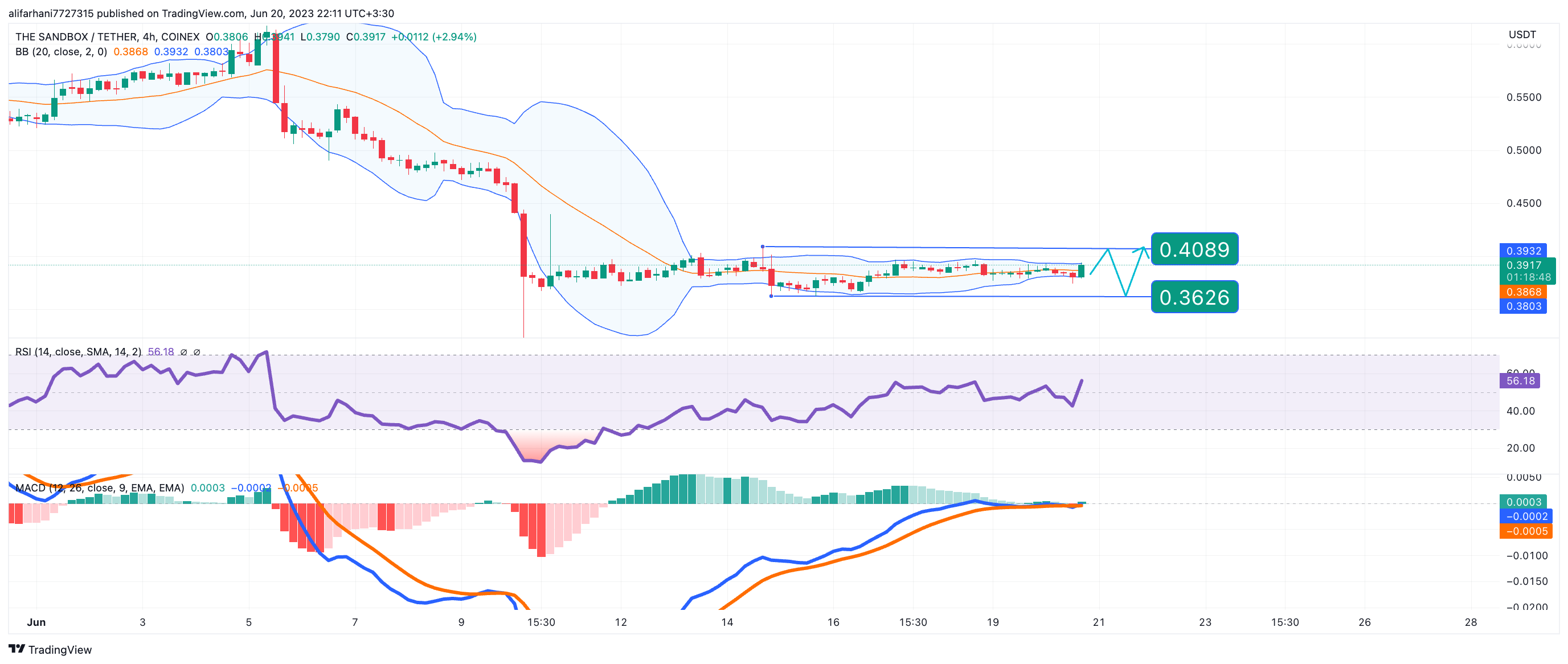The height and width of the screenshot is (664, 1568).
Task: Click the countdown timer 01:18:48
Action: click(x=1528, y=277)
